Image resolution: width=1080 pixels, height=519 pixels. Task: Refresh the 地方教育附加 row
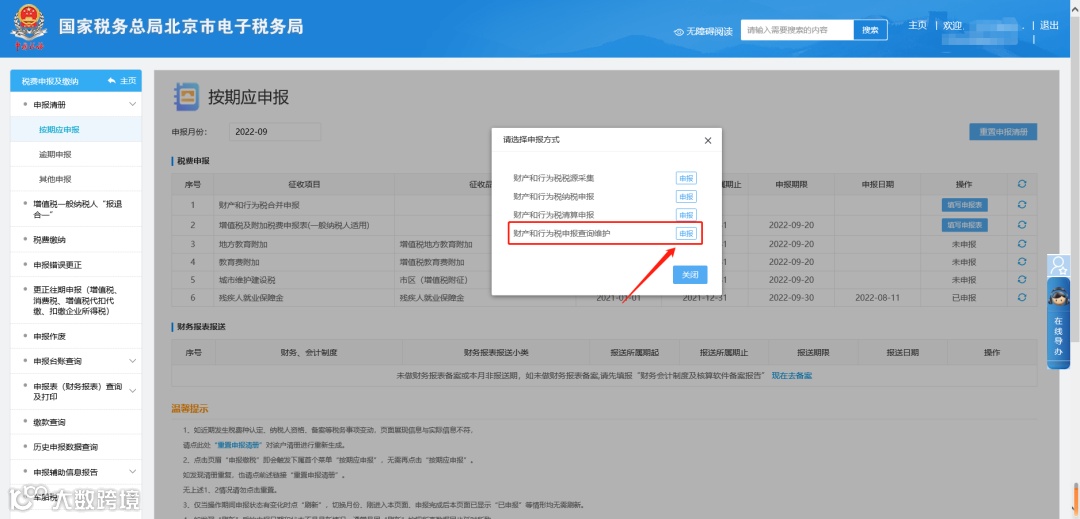click(1021, 244)
